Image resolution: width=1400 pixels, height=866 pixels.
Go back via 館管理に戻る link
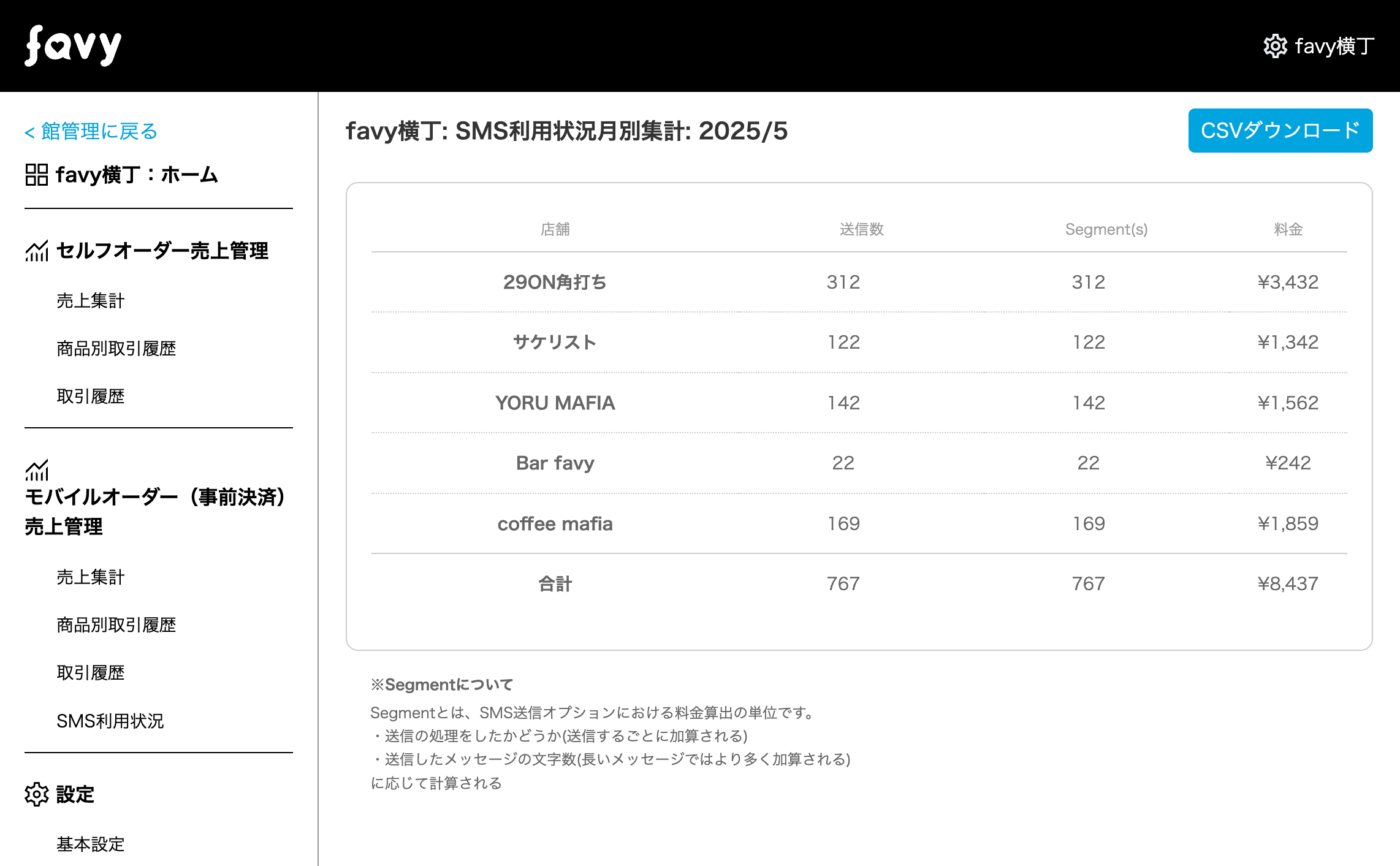[x=91, y=131]
